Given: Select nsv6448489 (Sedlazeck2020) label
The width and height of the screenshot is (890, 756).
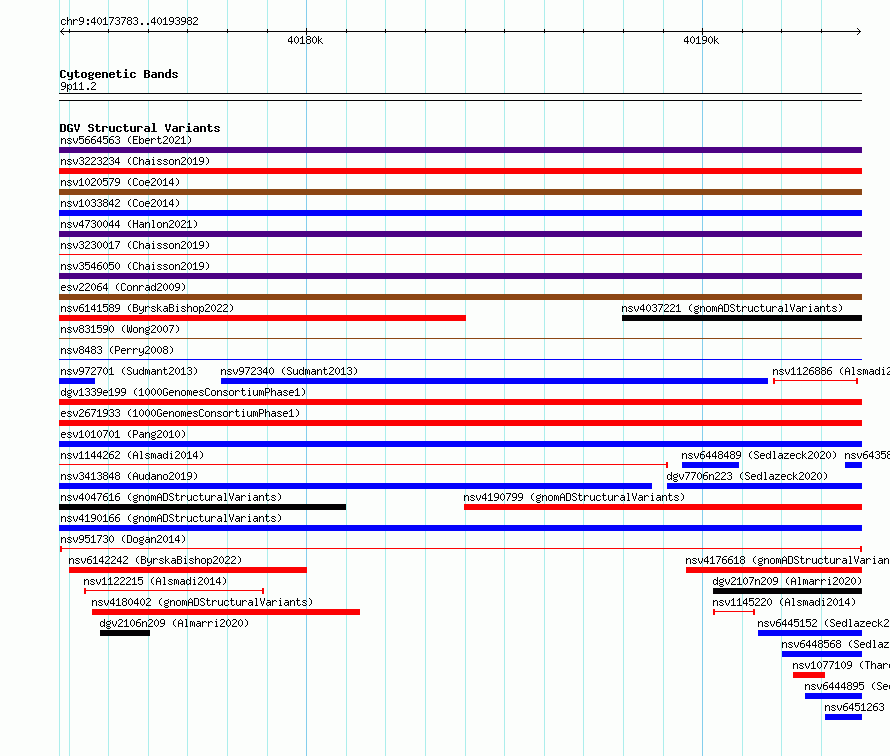Looking at the screenshot, I should pos(759,455).
